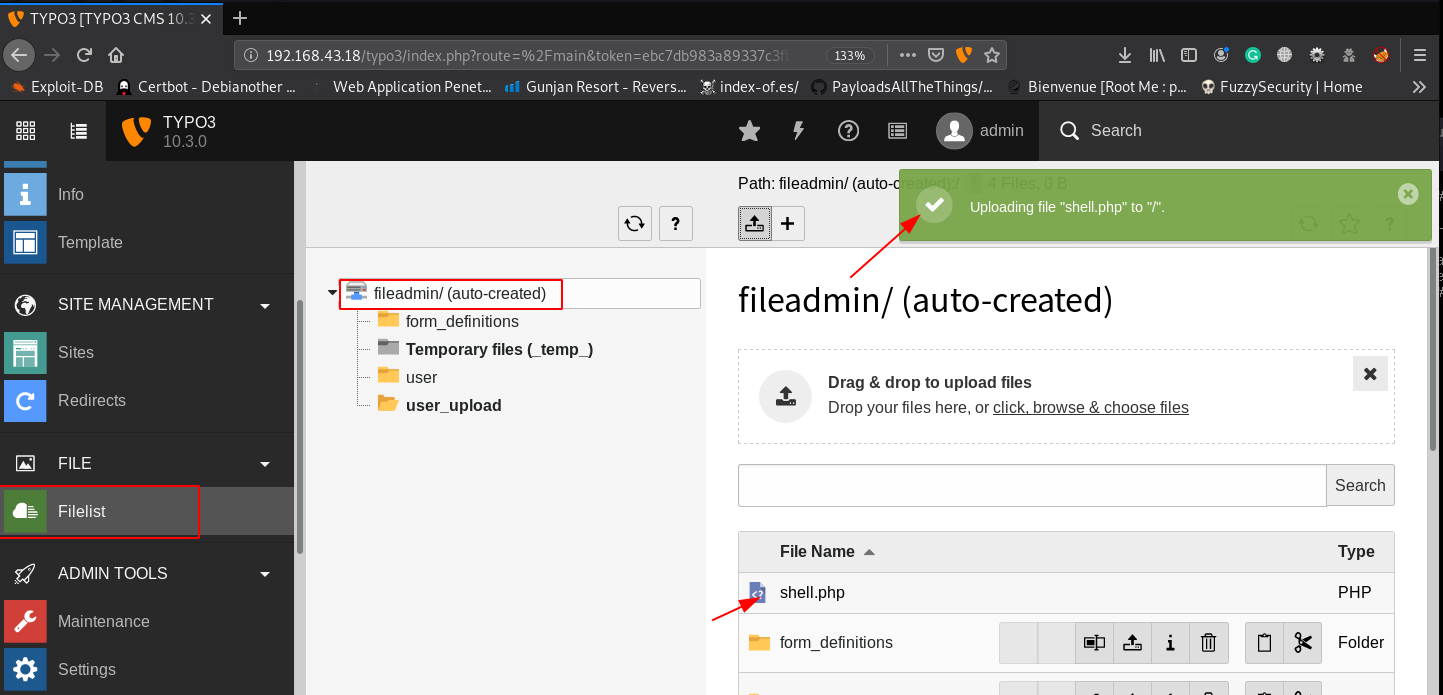Collapse the FILE module section
This screenshot has width=1443, height=695.
coord(265,464)
